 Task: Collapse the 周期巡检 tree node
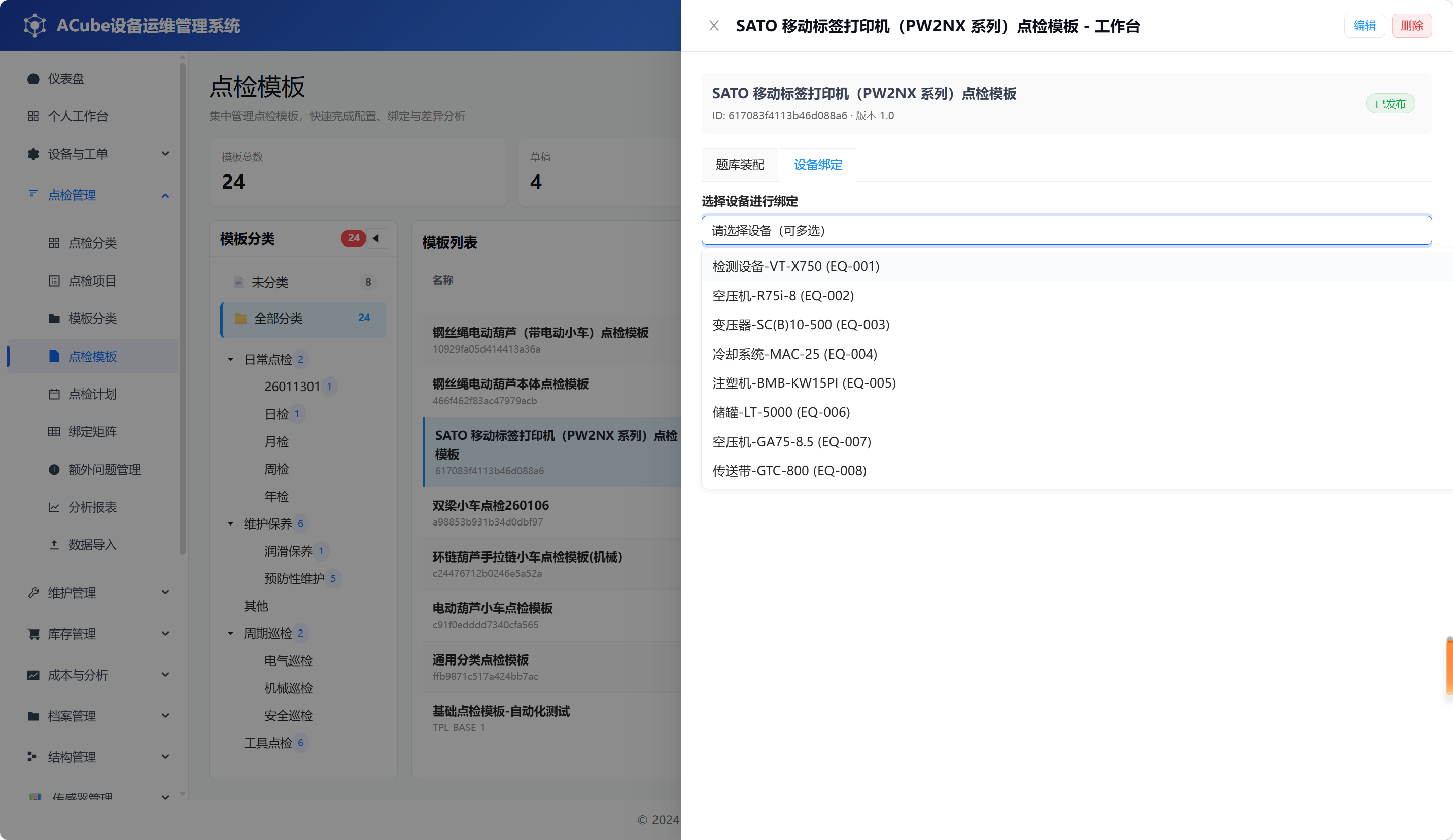231,633
